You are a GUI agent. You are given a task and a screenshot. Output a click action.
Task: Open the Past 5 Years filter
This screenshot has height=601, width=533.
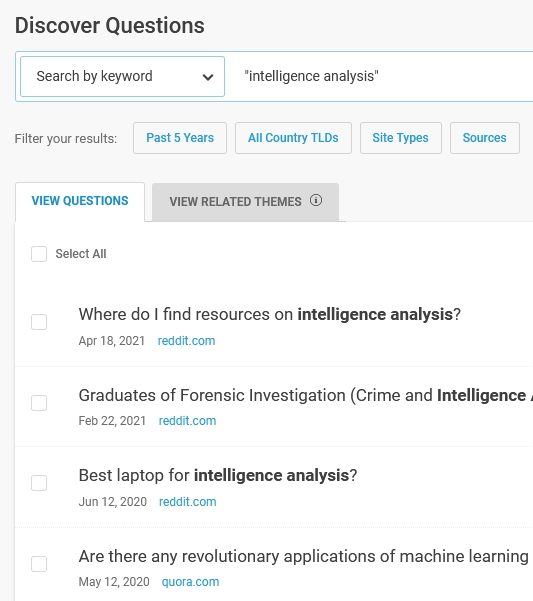tap(180, 138)
